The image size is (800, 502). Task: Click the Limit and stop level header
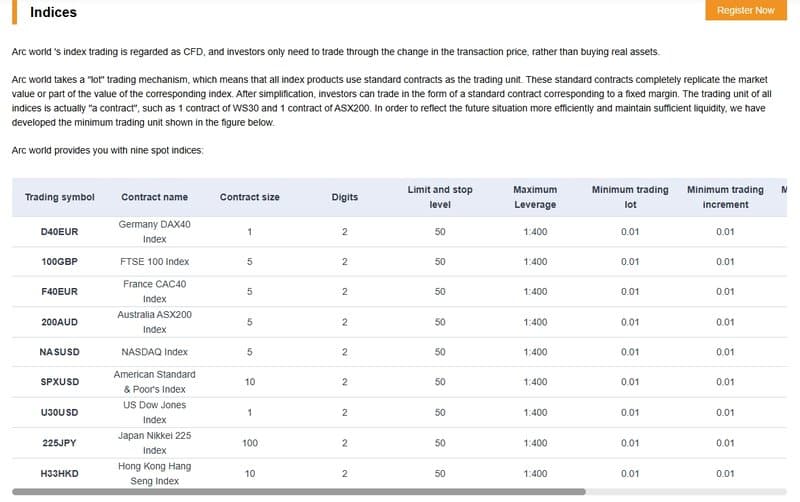pos(440,197)
